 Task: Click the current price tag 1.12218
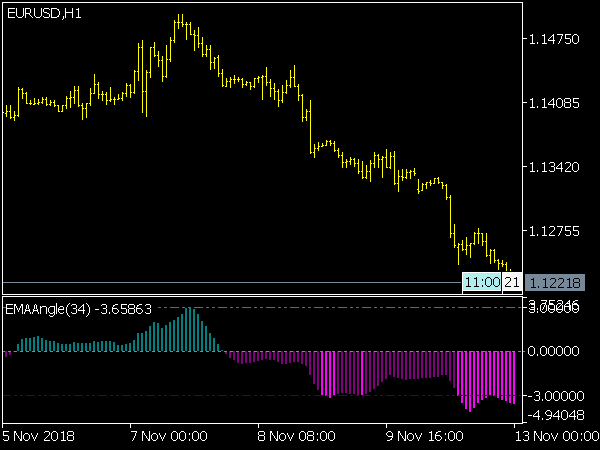point(555,283)
